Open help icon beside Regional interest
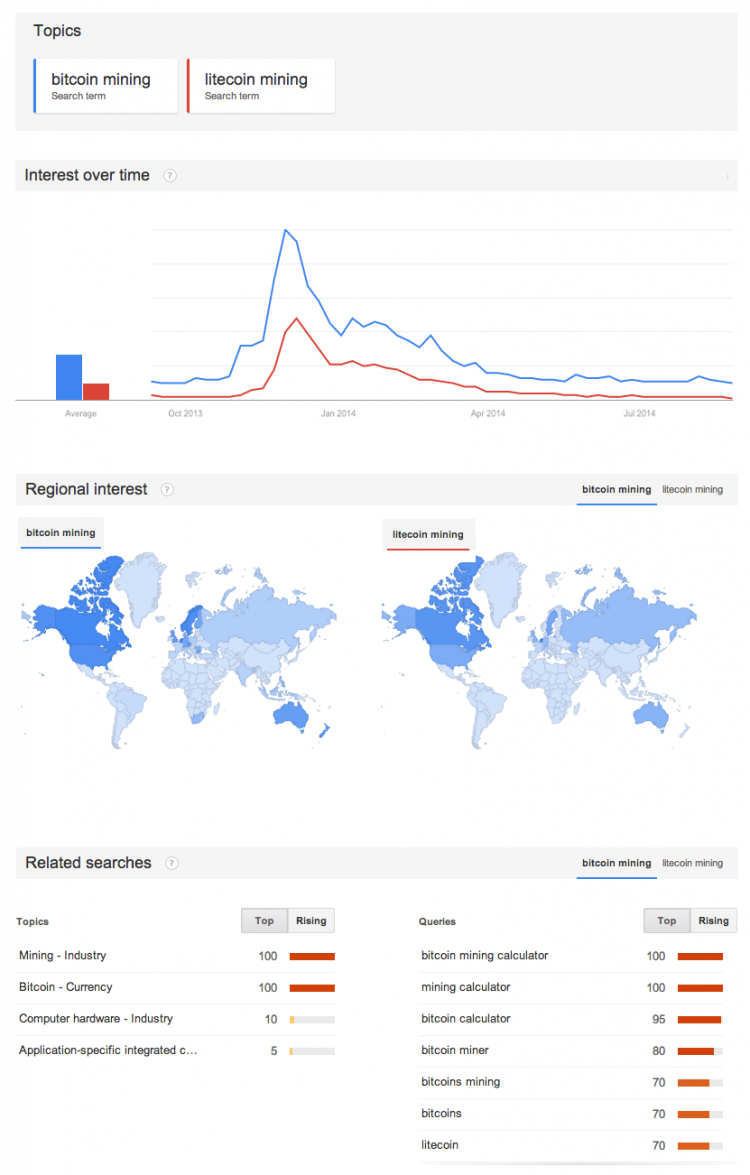 [x=167, y=489]
